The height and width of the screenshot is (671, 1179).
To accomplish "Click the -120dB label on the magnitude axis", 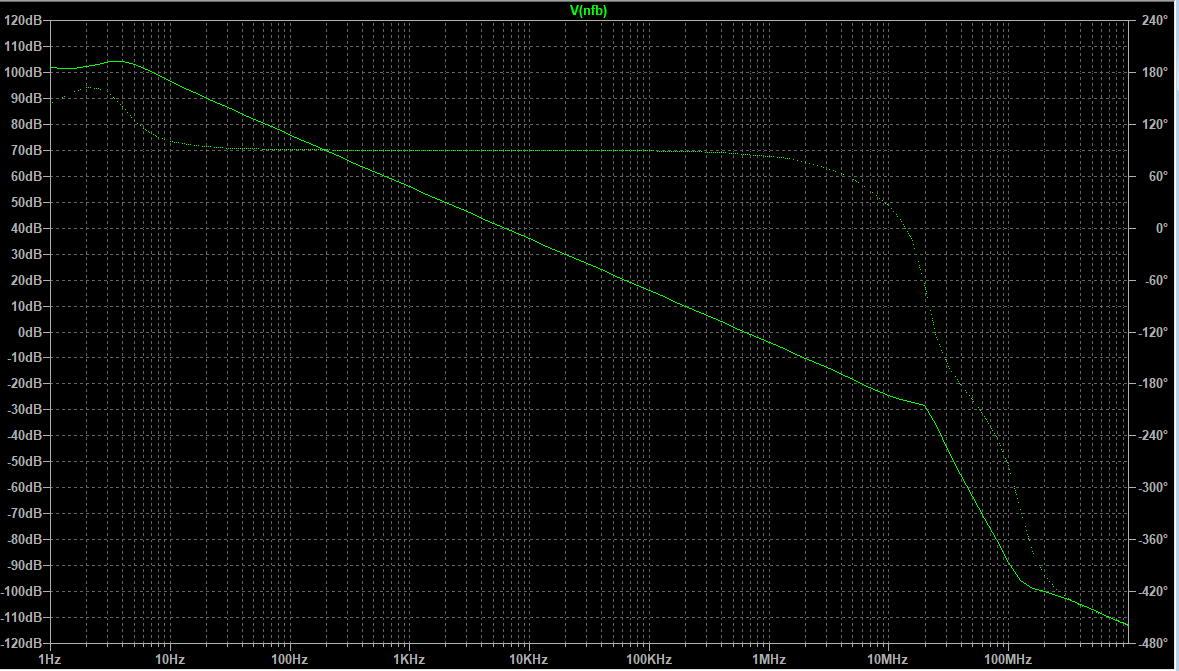I will click(x=22, y=643).
